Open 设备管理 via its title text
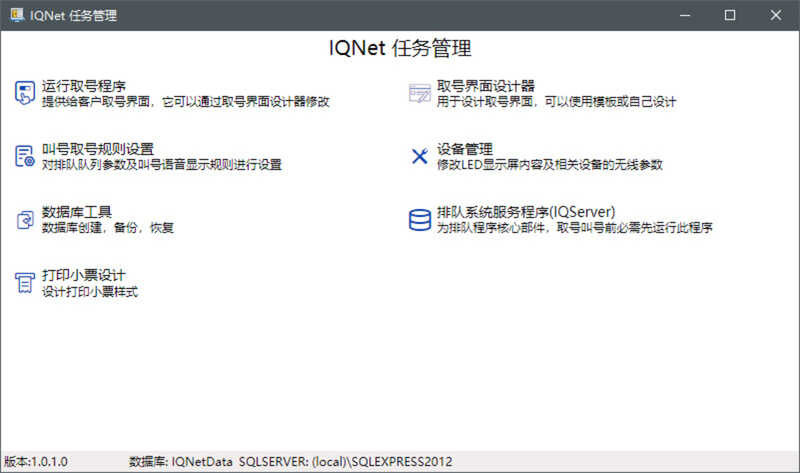The width and height of the screenshot is (800, 473). click(464, 149)
